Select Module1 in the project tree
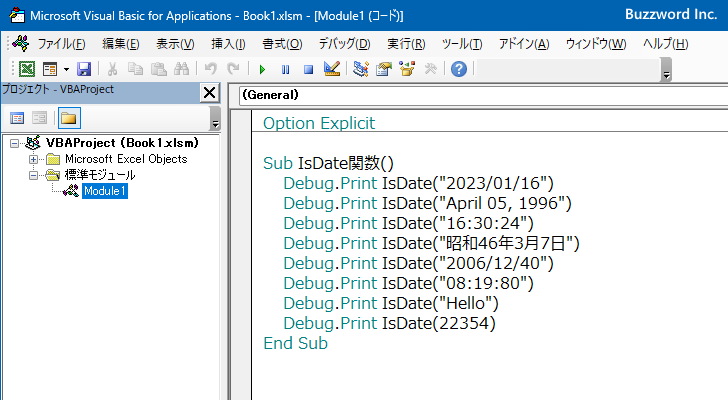 coord(105,191)
